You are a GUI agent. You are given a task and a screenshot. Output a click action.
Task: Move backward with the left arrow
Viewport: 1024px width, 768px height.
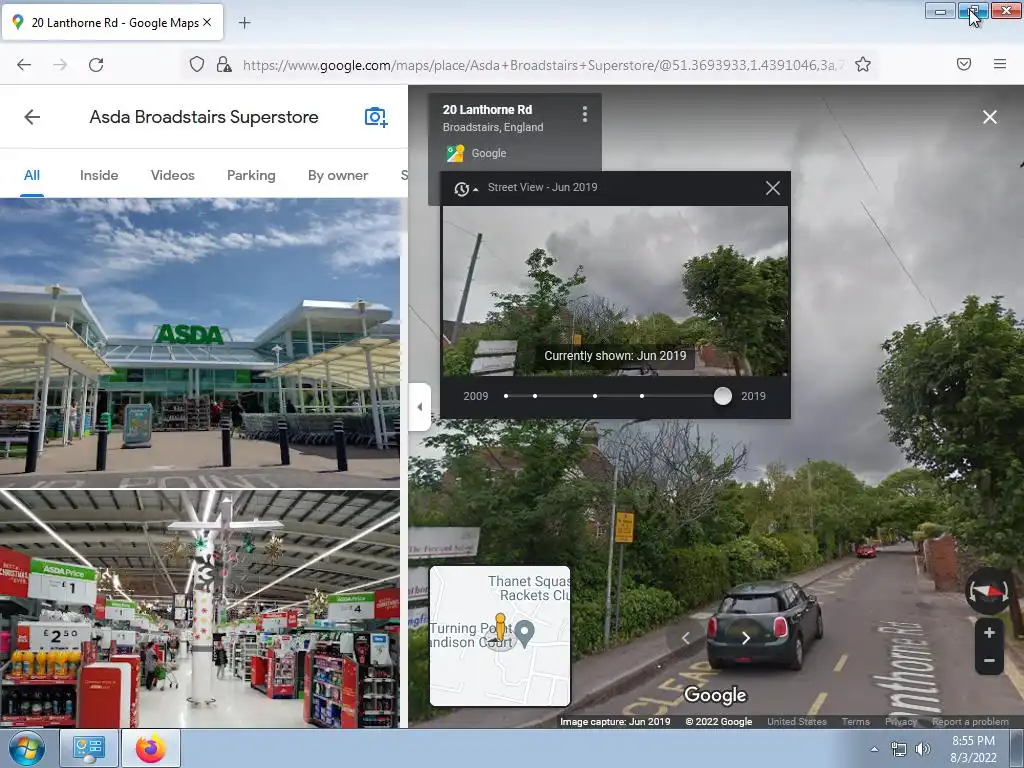(686, 638)
